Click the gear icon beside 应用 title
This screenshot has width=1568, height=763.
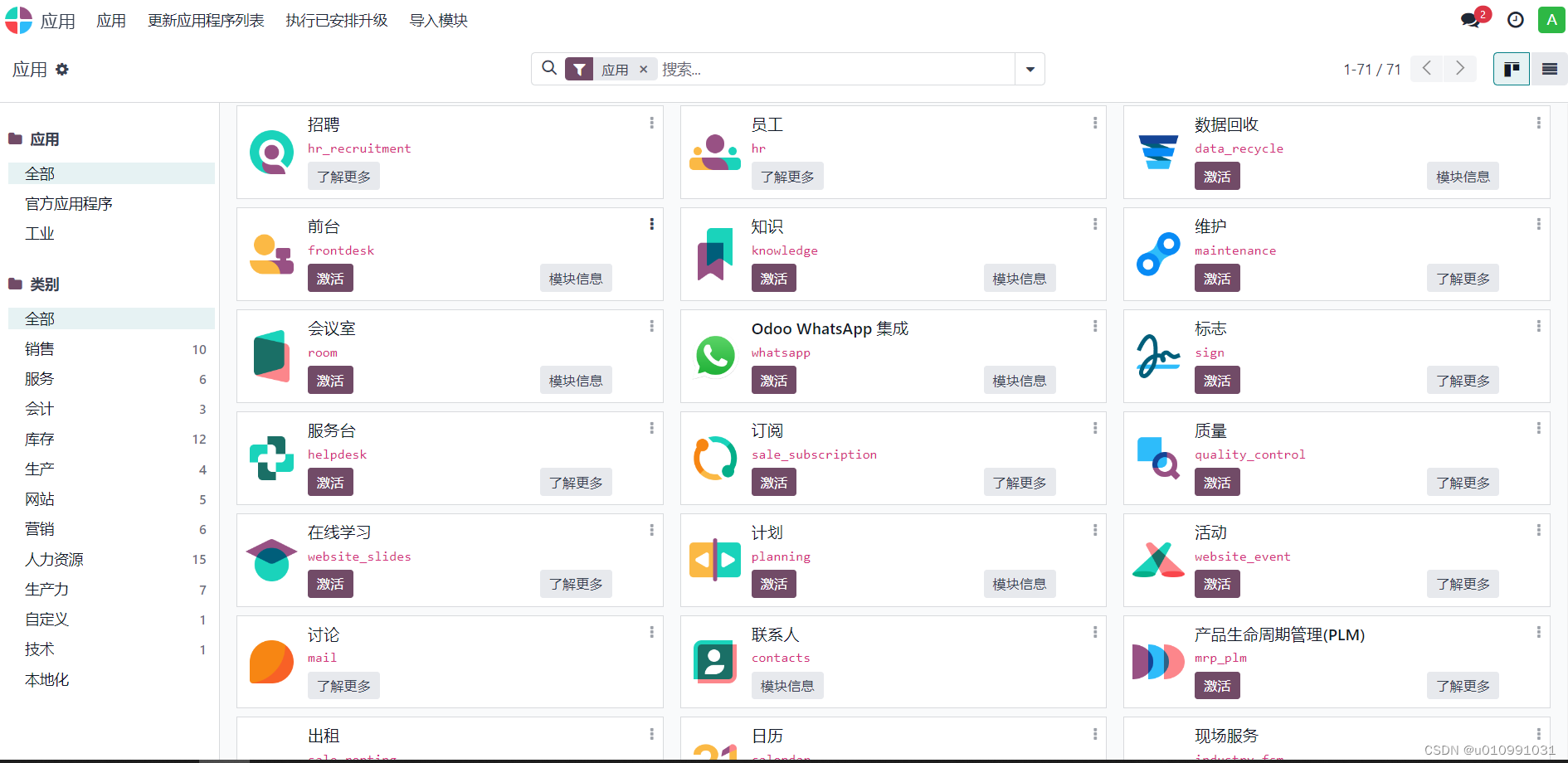(x=62, y=70)
